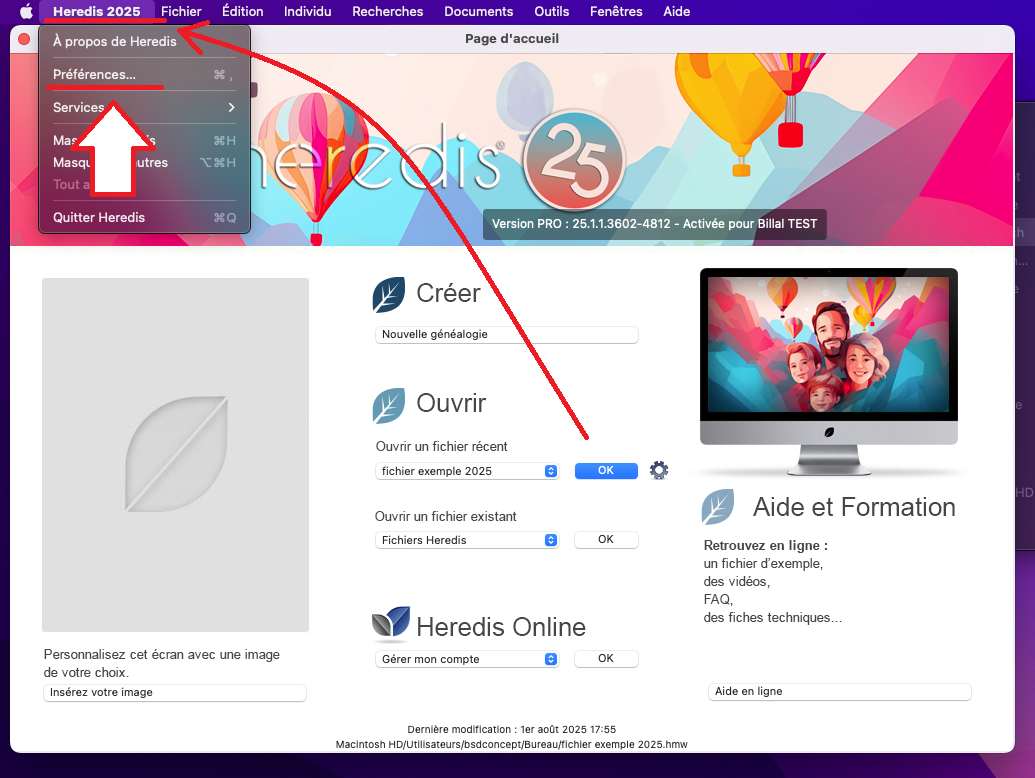Image resolution: width=1035 pixels, height=778 pixels.
Task: Expand the 'fichier exemple 2025' recent file dropdown
Action: tap(467, 471)
